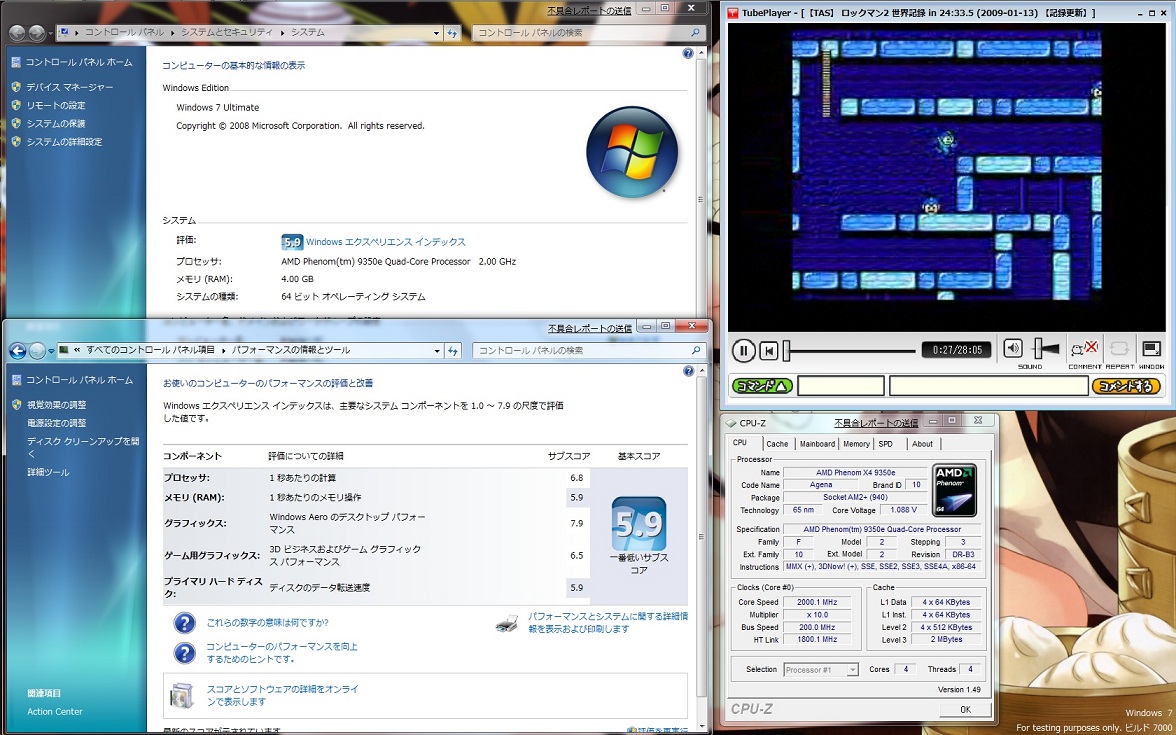This screenshot has width=1176, height=735.
Task: Click the システムとセキュリティ breadcrumb
Action: [x=228, y=33]
